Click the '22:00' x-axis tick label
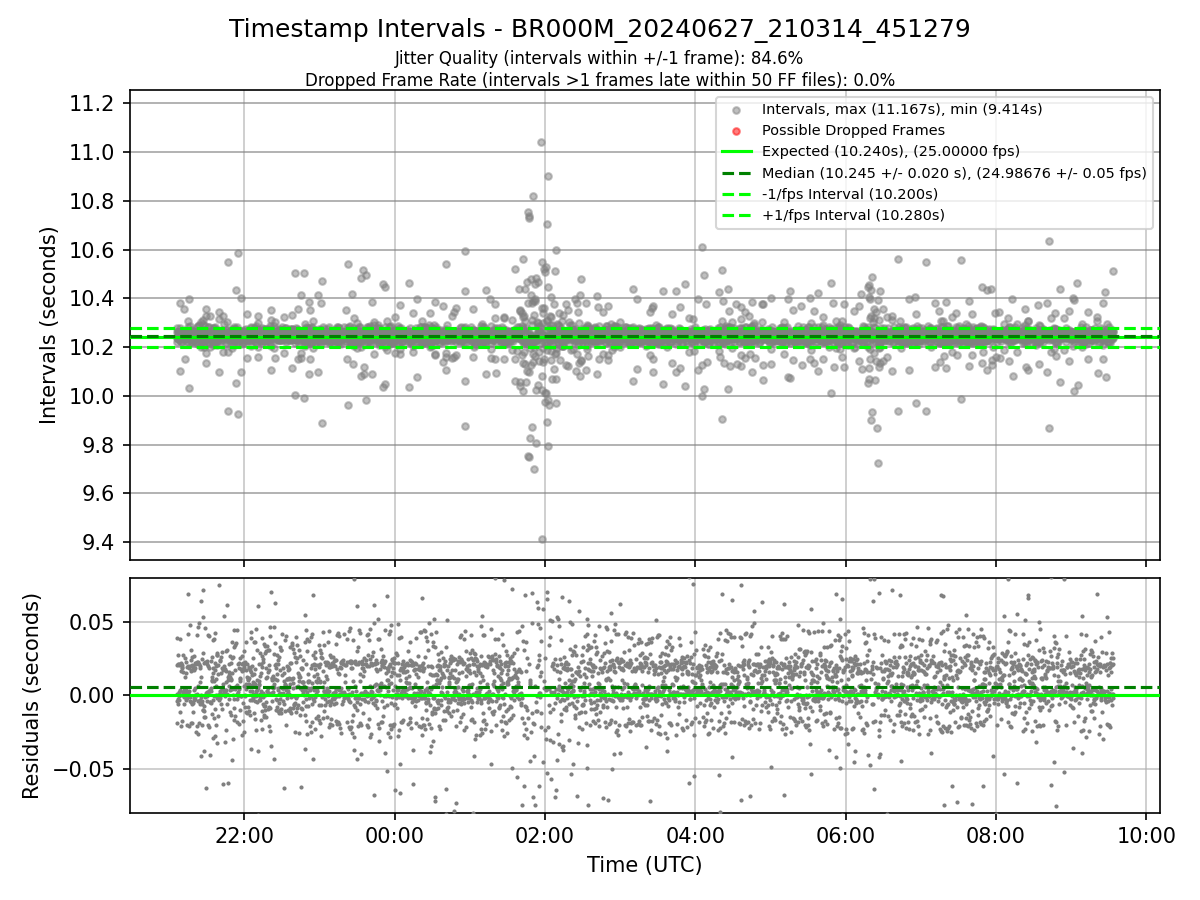The height and width of the screenshot is (900, 1200). click(244, 834)
